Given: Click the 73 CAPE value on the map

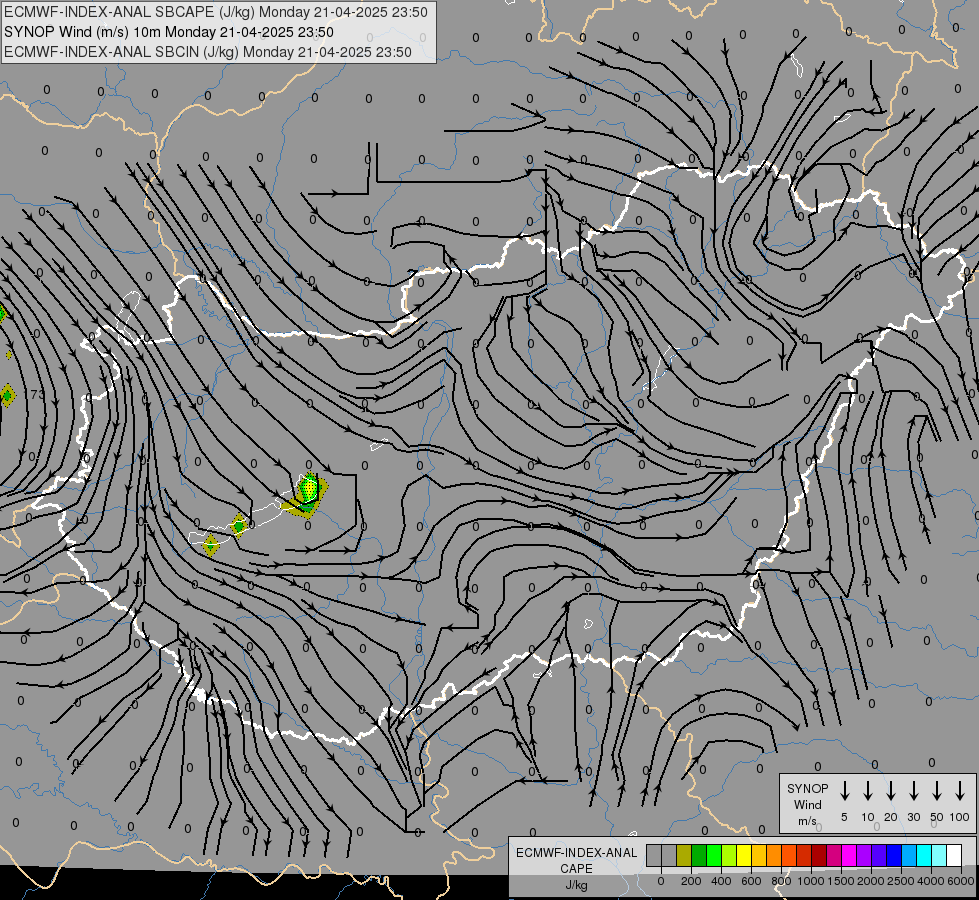Looking at the screenshot, I should pyautogui.click(x=37, y=395).
